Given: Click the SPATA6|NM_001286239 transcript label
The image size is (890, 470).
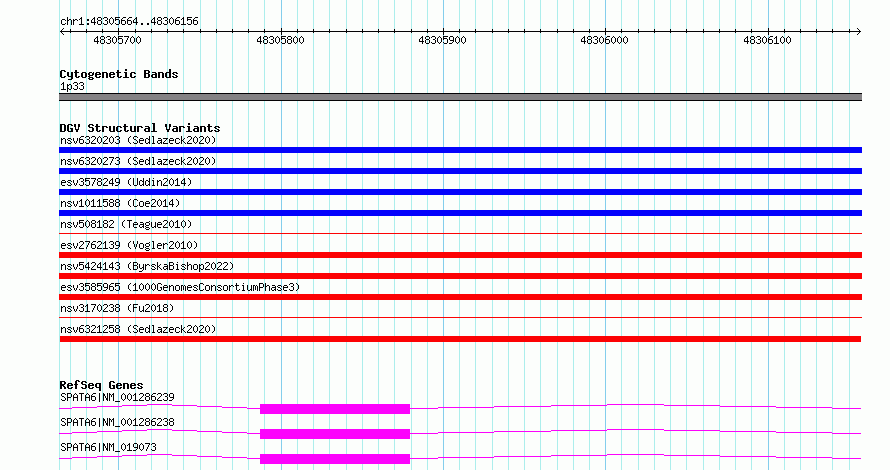Looking at the screenshot, I should 117,397.
